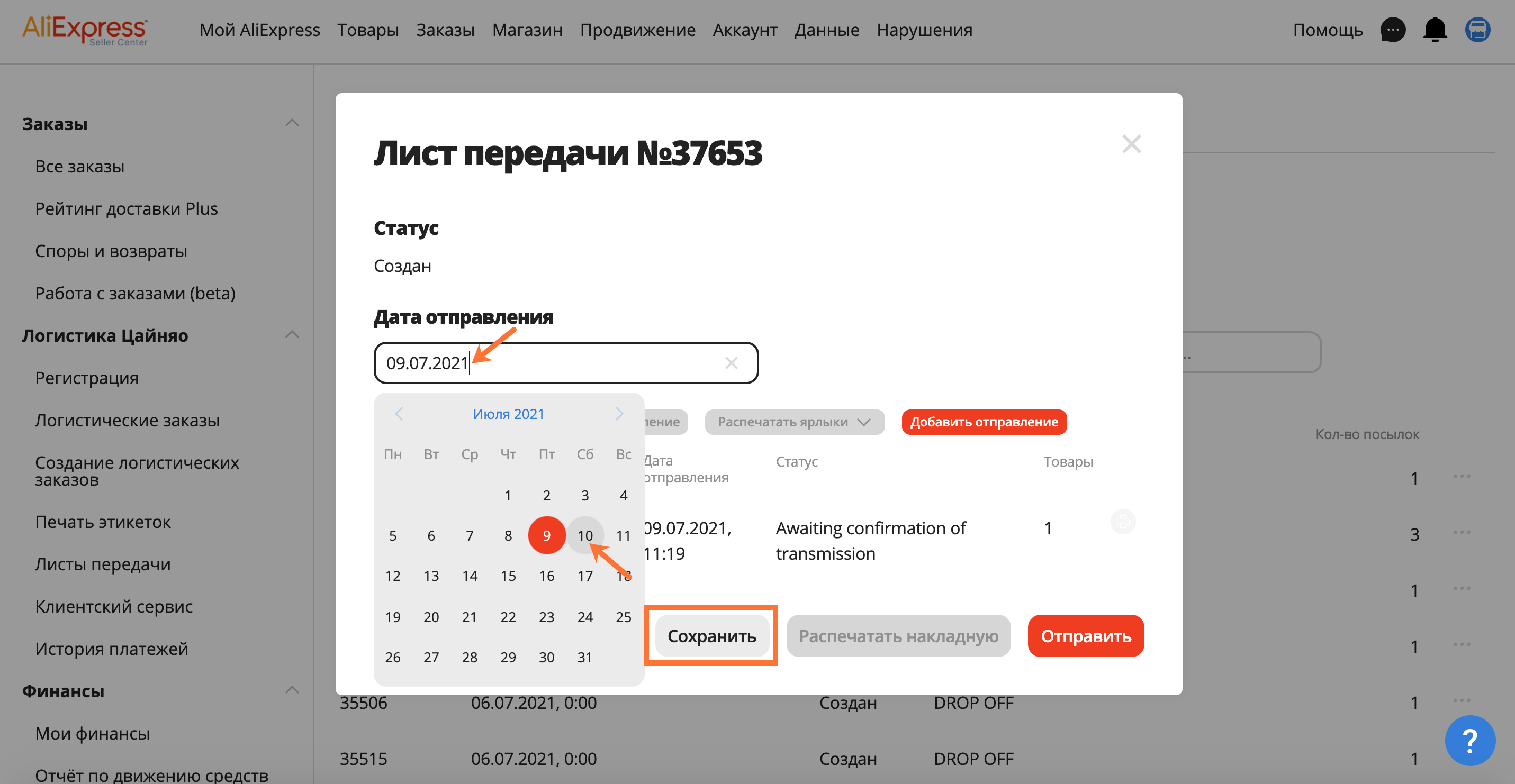Screen dimensions: 1515x784
Task: Select July 19 in the calendar
Action: pos(393,617)
